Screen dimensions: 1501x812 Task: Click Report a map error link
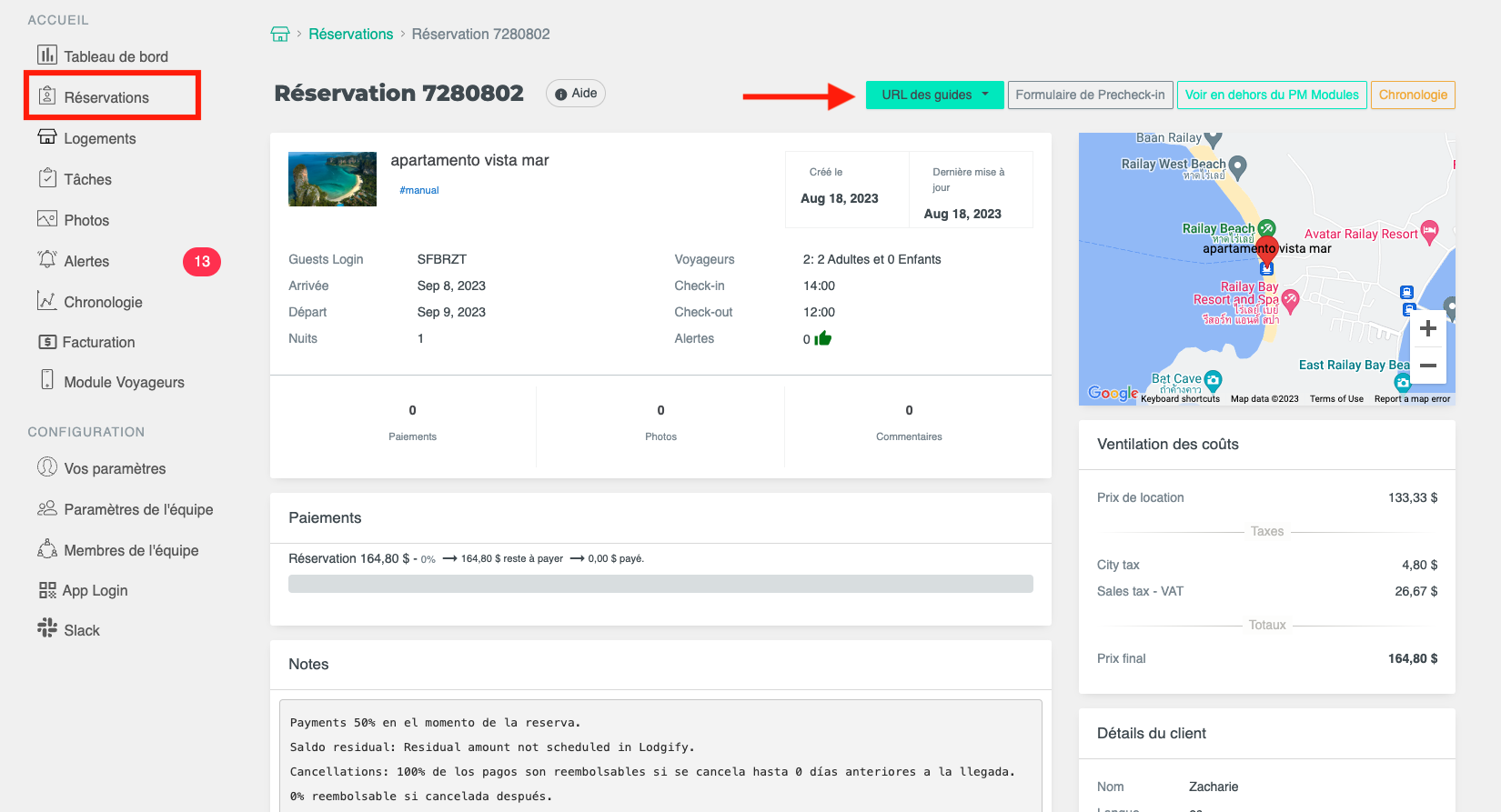pyautogui.click(x=1412, y=398)
